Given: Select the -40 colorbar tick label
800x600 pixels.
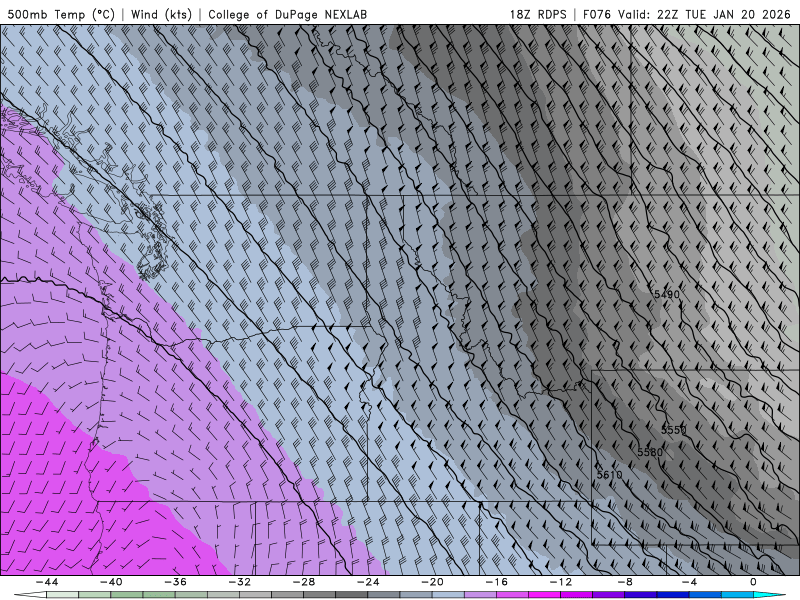Looking at the screenshot, I should tap(111, 582).
